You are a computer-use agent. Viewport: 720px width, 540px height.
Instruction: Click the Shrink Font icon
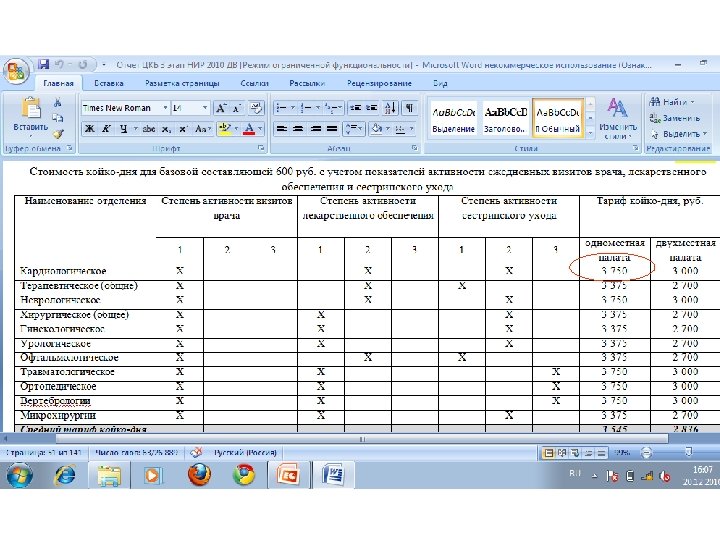tap(237, 108)
